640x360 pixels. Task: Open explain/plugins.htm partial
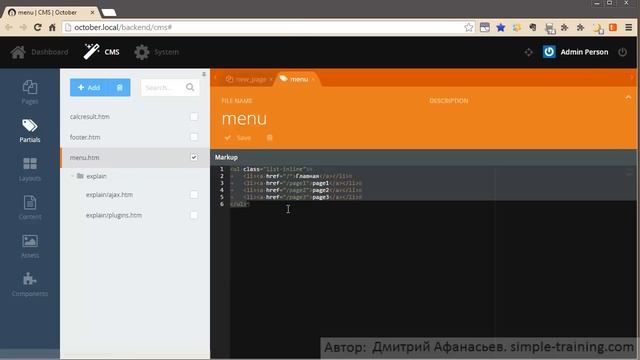[113, 215]
